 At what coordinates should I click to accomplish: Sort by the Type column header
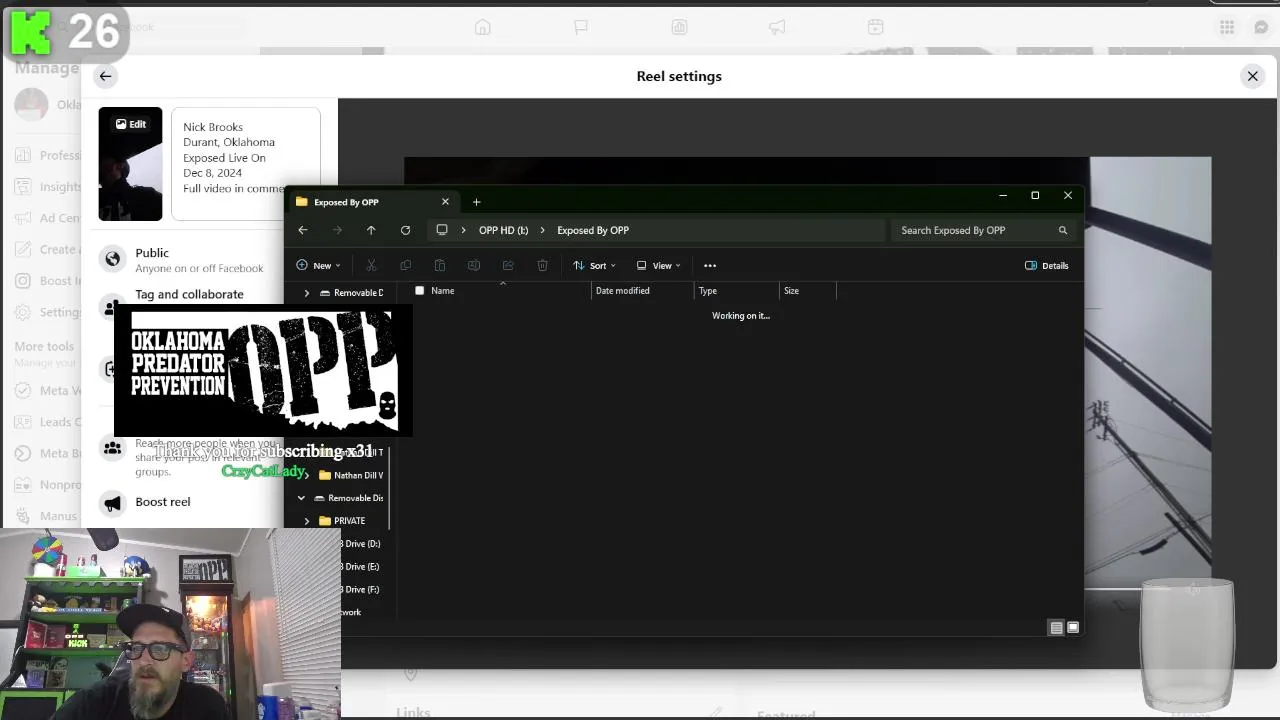point(708,291)
